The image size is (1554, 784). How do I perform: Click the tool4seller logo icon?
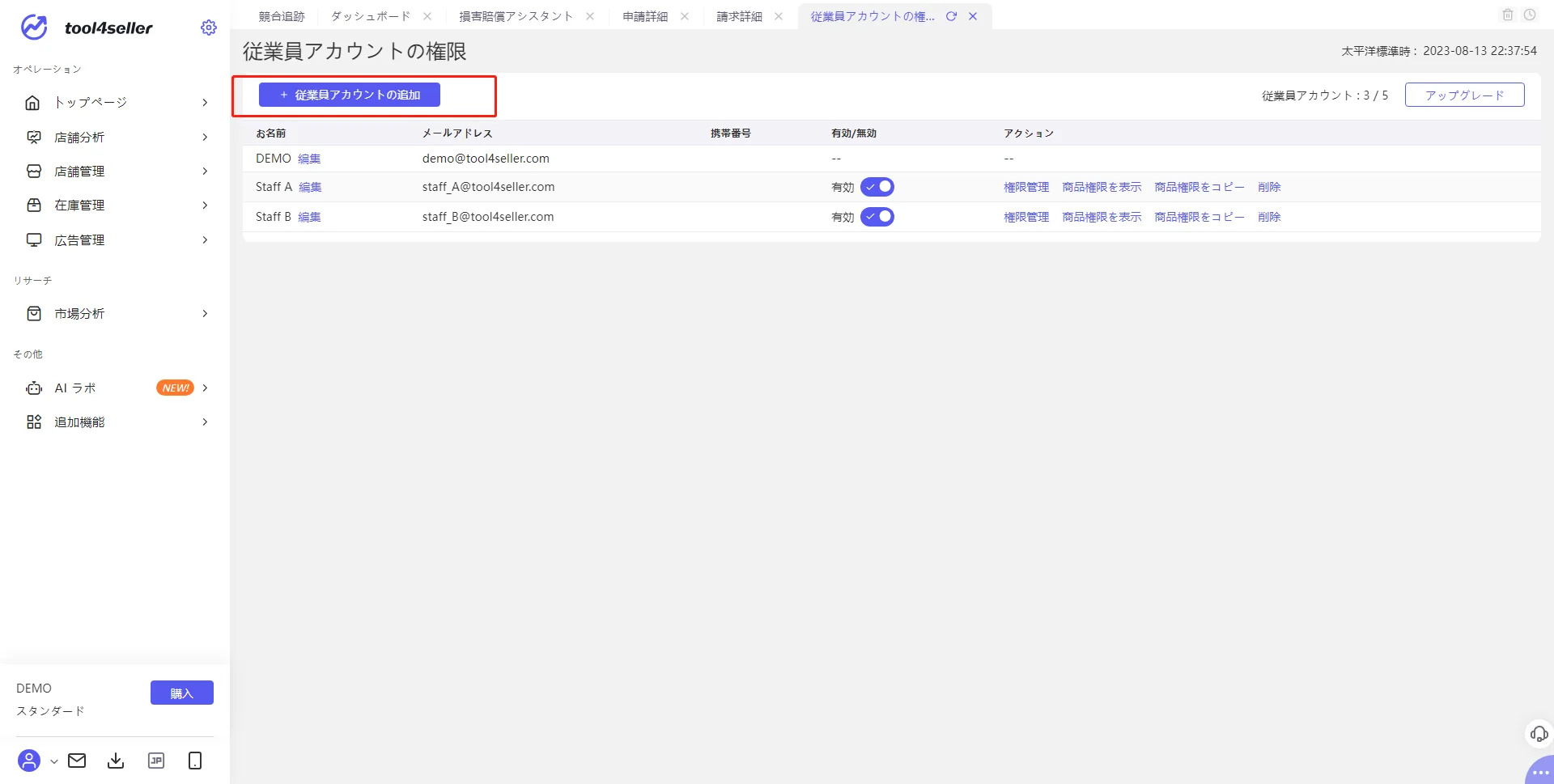[34, 28]
